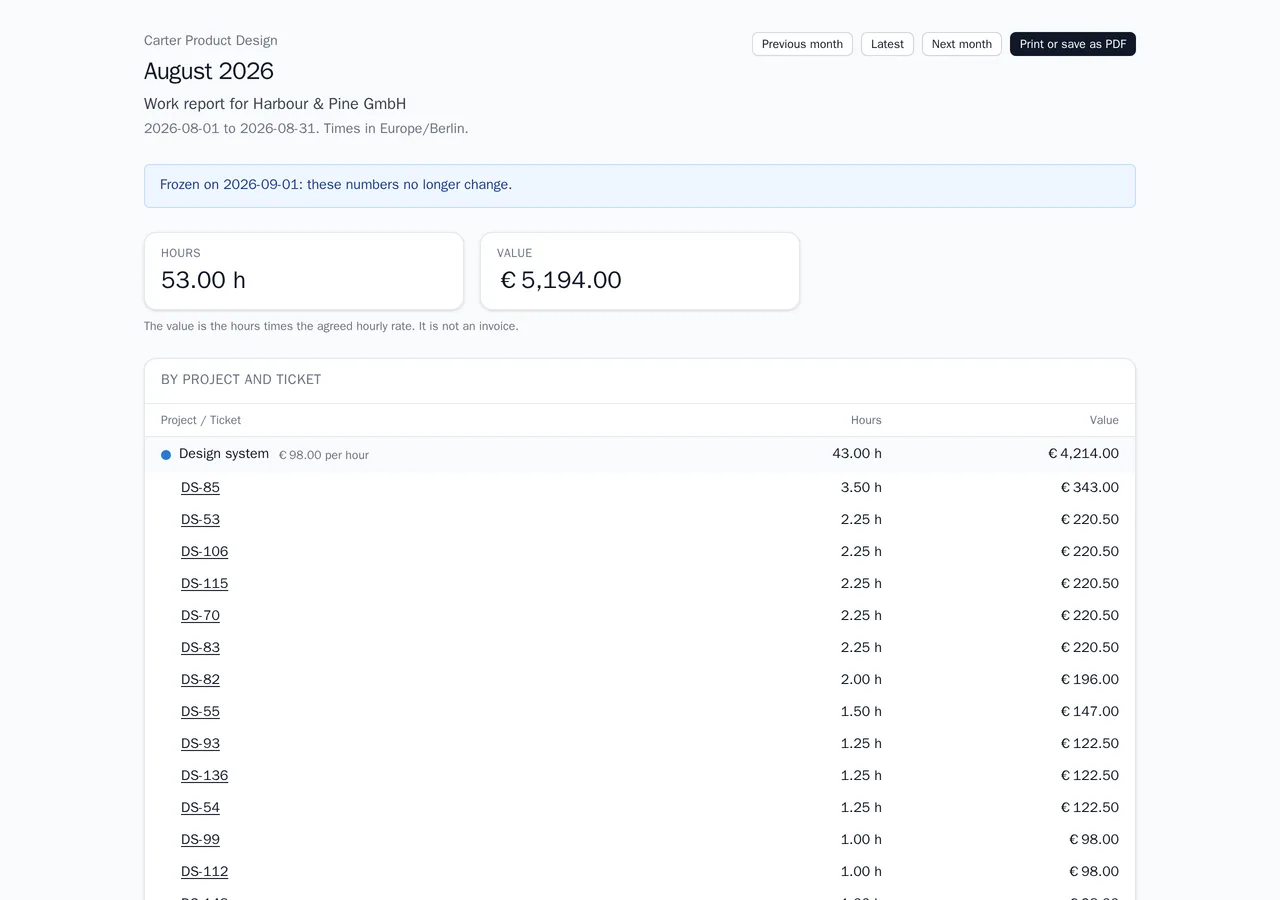Open ticket DS-83
This screenshot has width=1280, height=900.
click(x=200, y=648)
